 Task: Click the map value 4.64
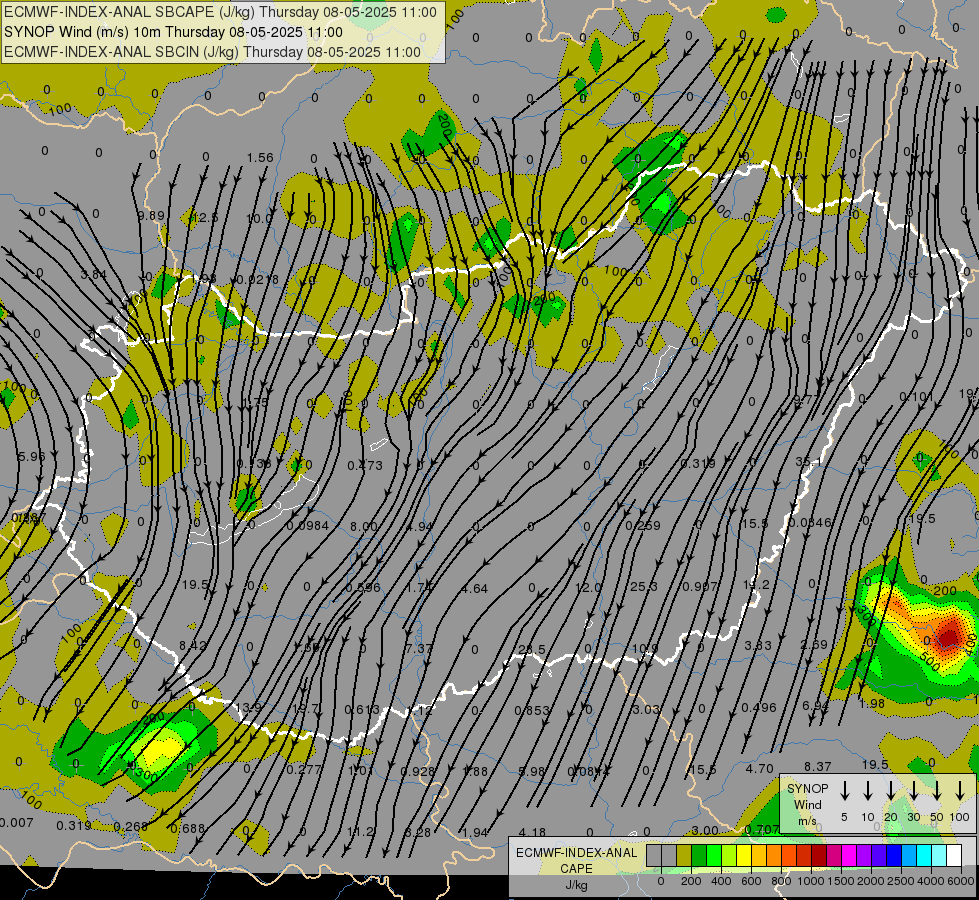pyautogui.click(x=475, y=588)
